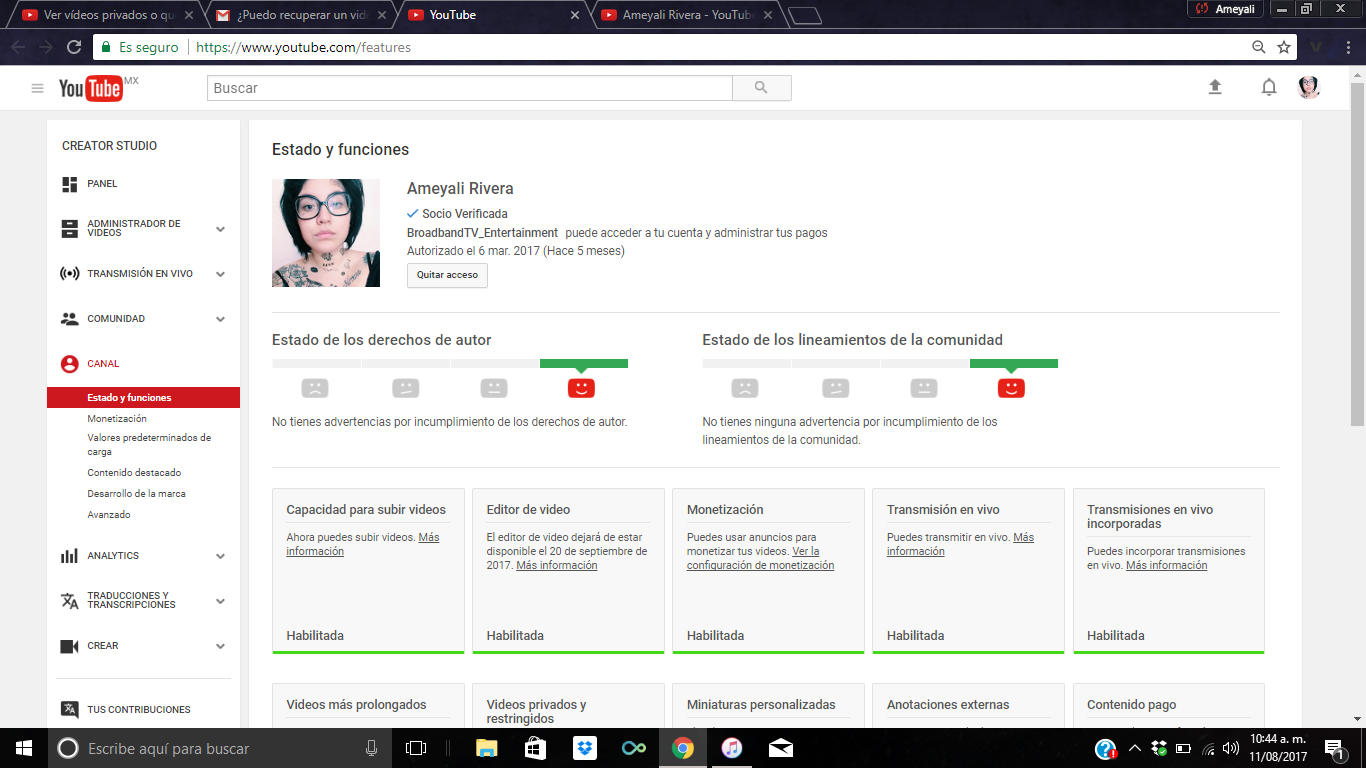Click the YouTube Buscar search field
Image resolution: width=1366 pixels, height=768 pixels.
(x=470, y=88)
